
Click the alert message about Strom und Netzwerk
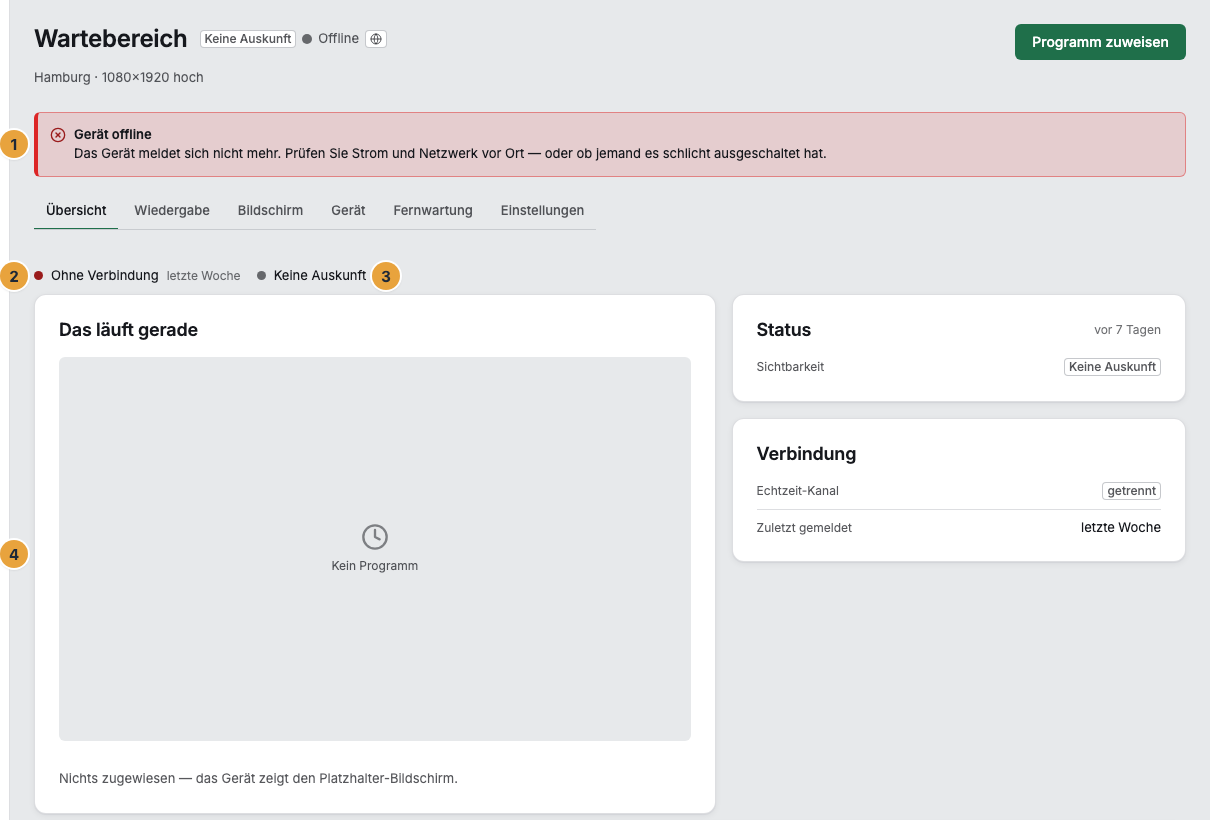point(450,154)
